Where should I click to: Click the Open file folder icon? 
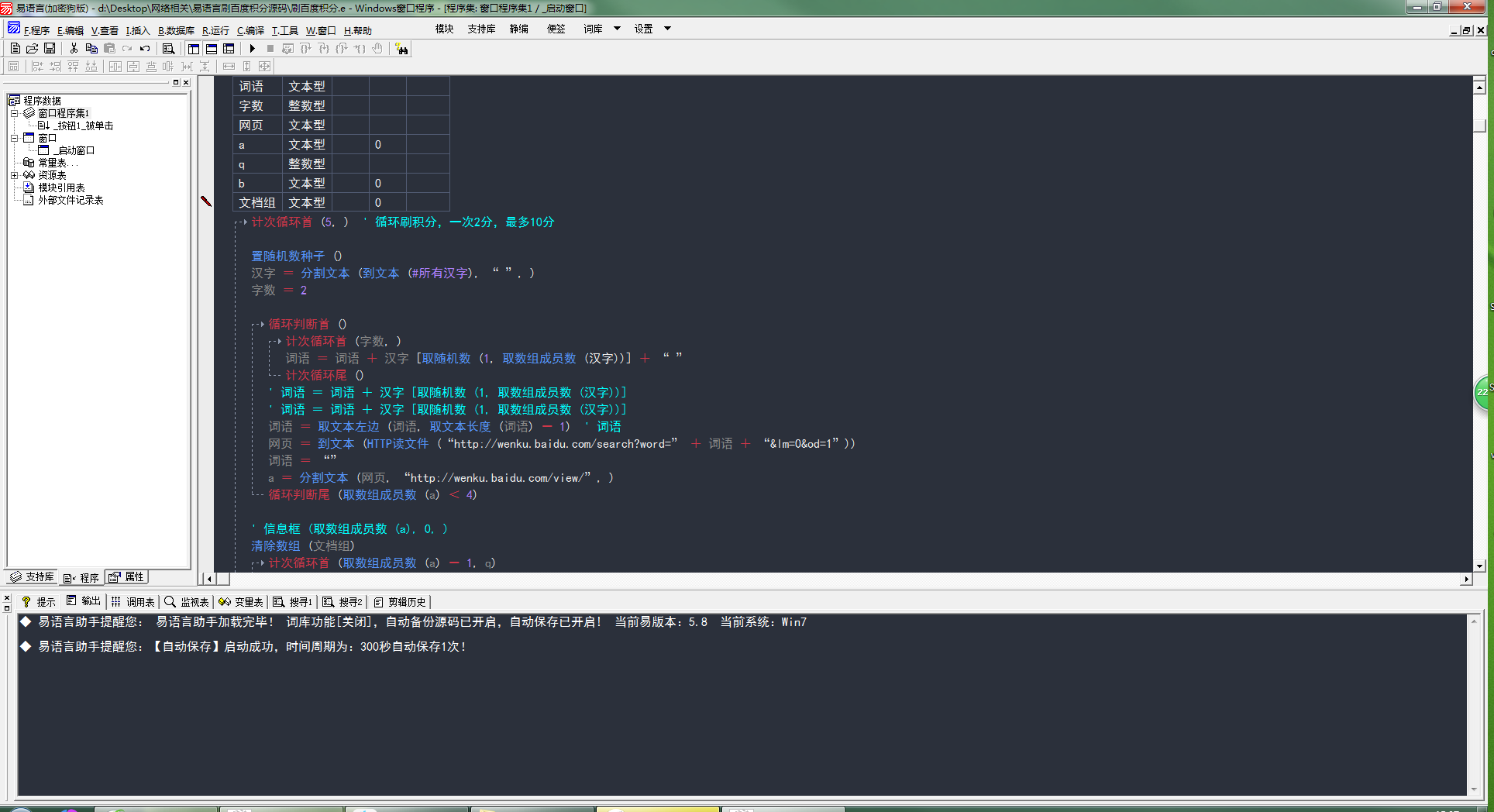point(33,48)
